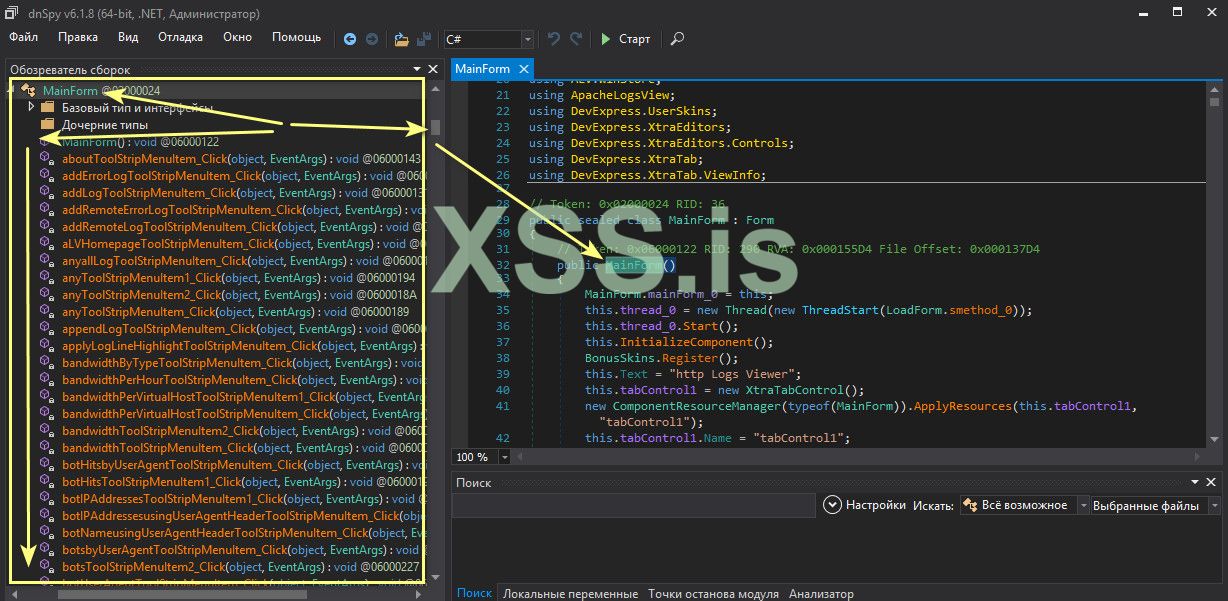Viewport: 1228px width, 601px height.
Task: Open the 'Выбранные файлы' scope dropdown
Action: click(1213, 506)
